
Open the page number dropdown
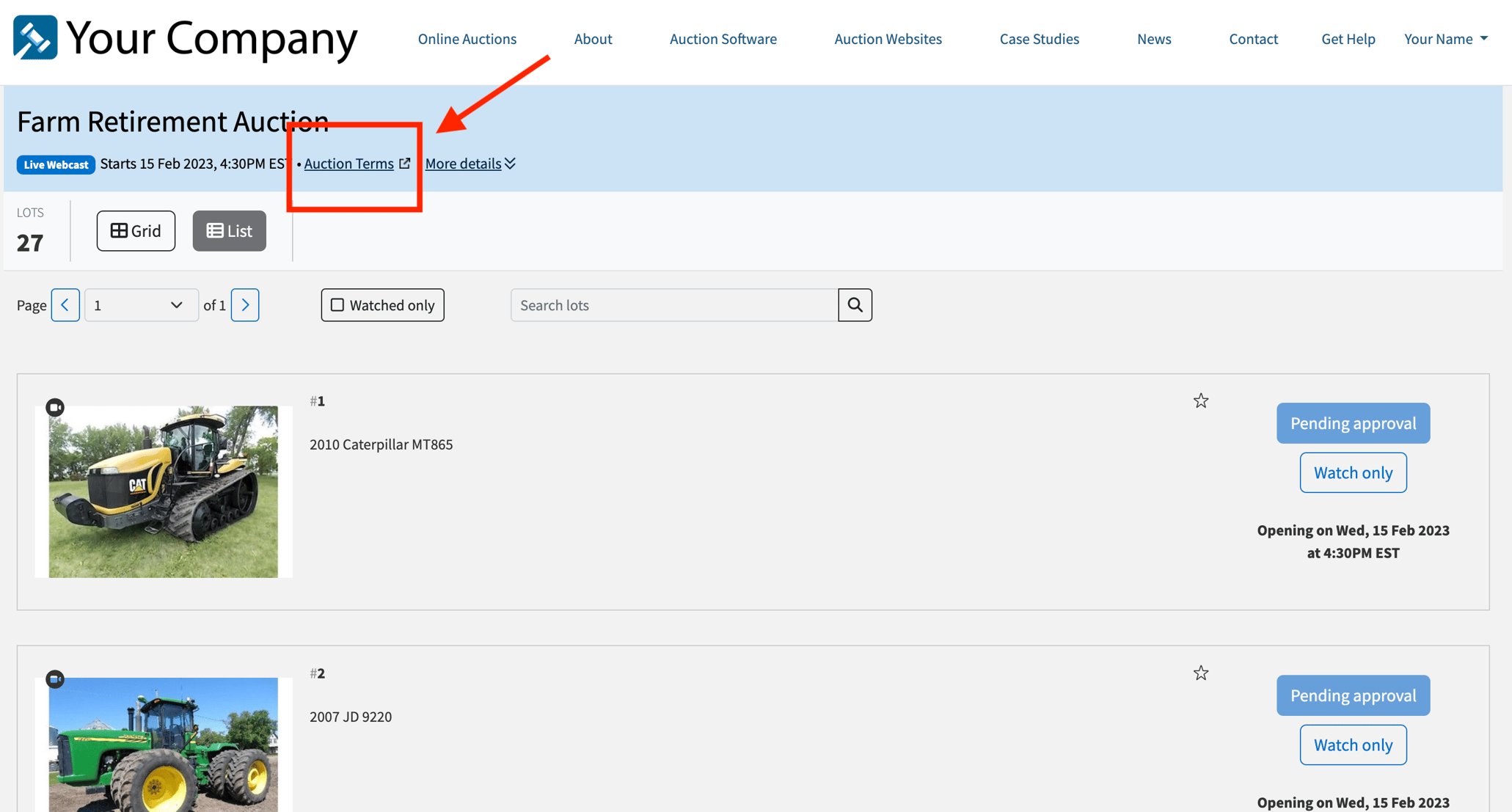[x=141, y=304]
